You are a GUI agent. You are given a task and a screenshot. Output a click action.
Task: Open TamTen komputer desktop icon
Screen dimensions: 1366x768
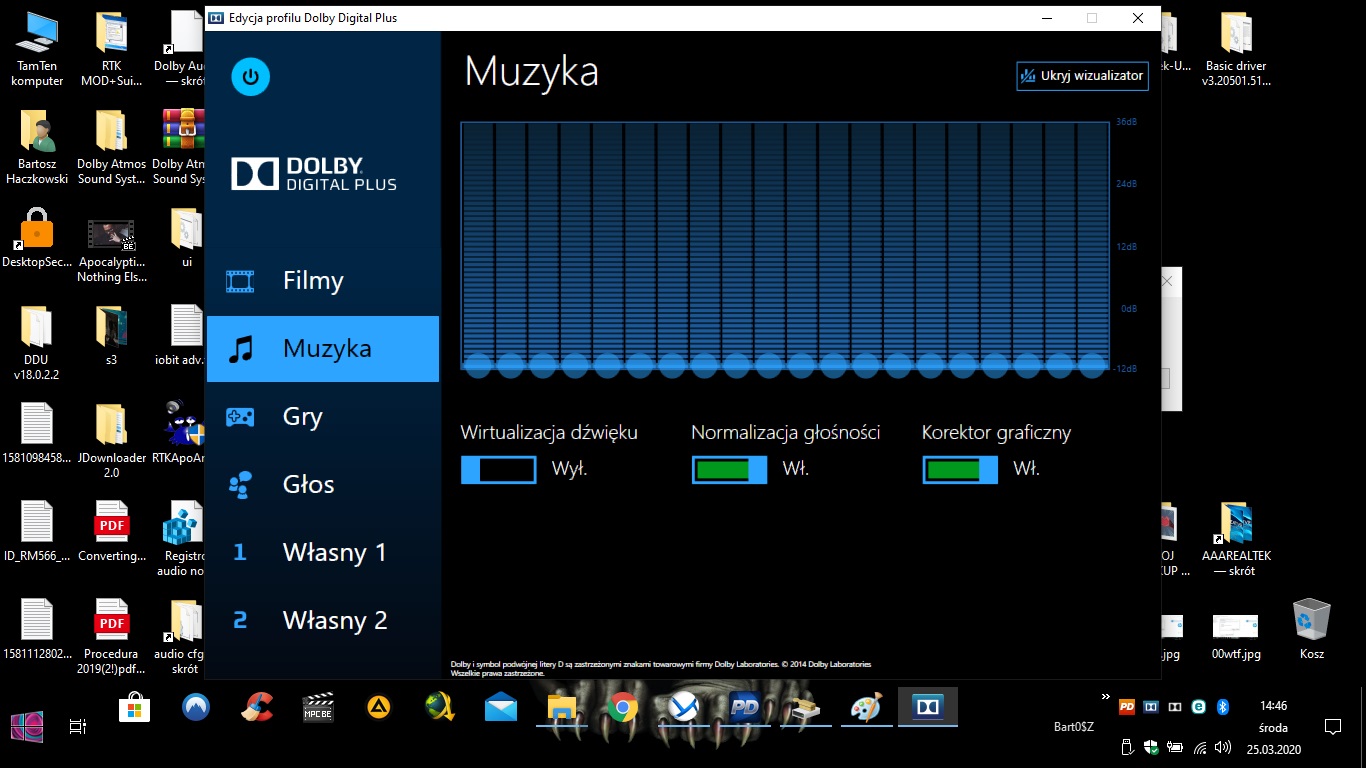37,50
